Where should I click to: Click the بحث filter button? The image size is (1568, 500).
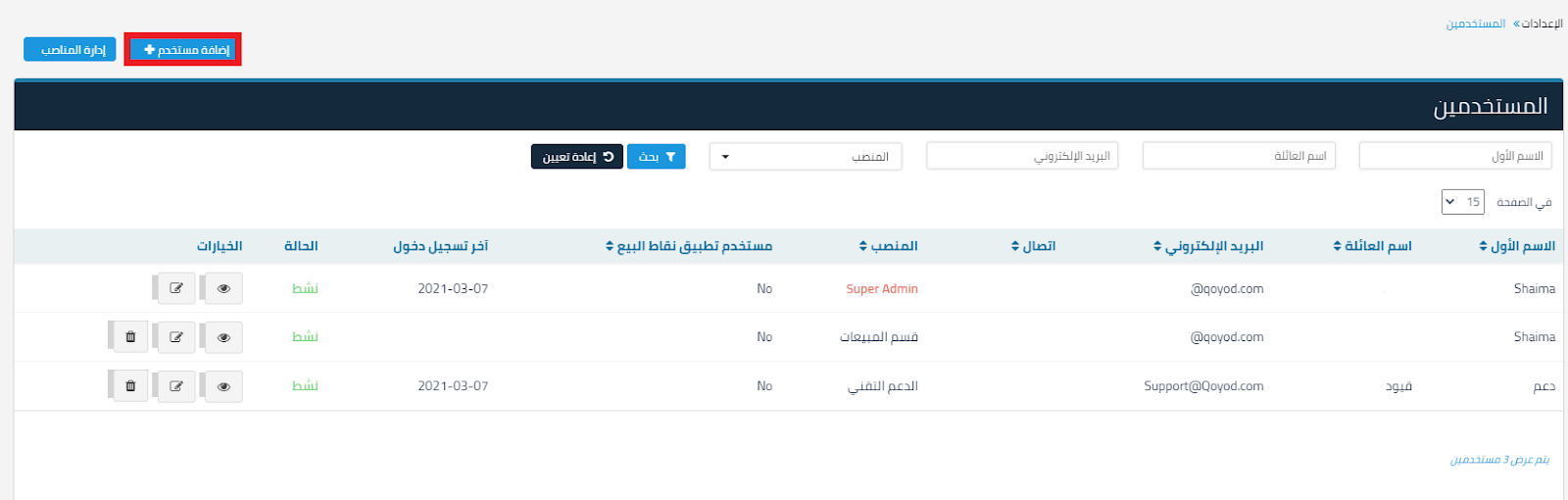click(656, 157)
